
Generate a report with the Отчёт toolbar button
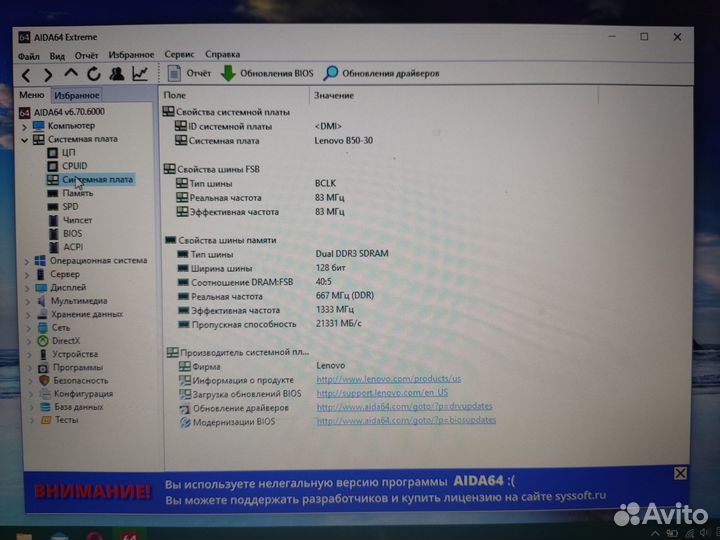(189, 73)
